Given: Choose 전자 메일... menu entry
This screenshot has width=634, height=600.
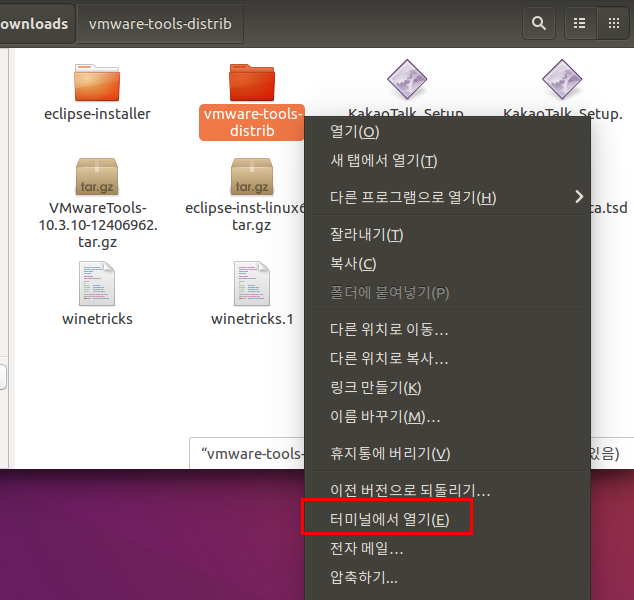Looking at the screenshot, I should pos(448,548).
